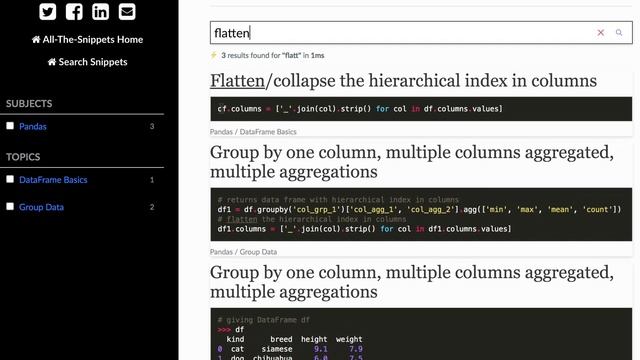Check the Pandas subject checkbox
This screenshot has height=360, width=640.
point(10,126)
